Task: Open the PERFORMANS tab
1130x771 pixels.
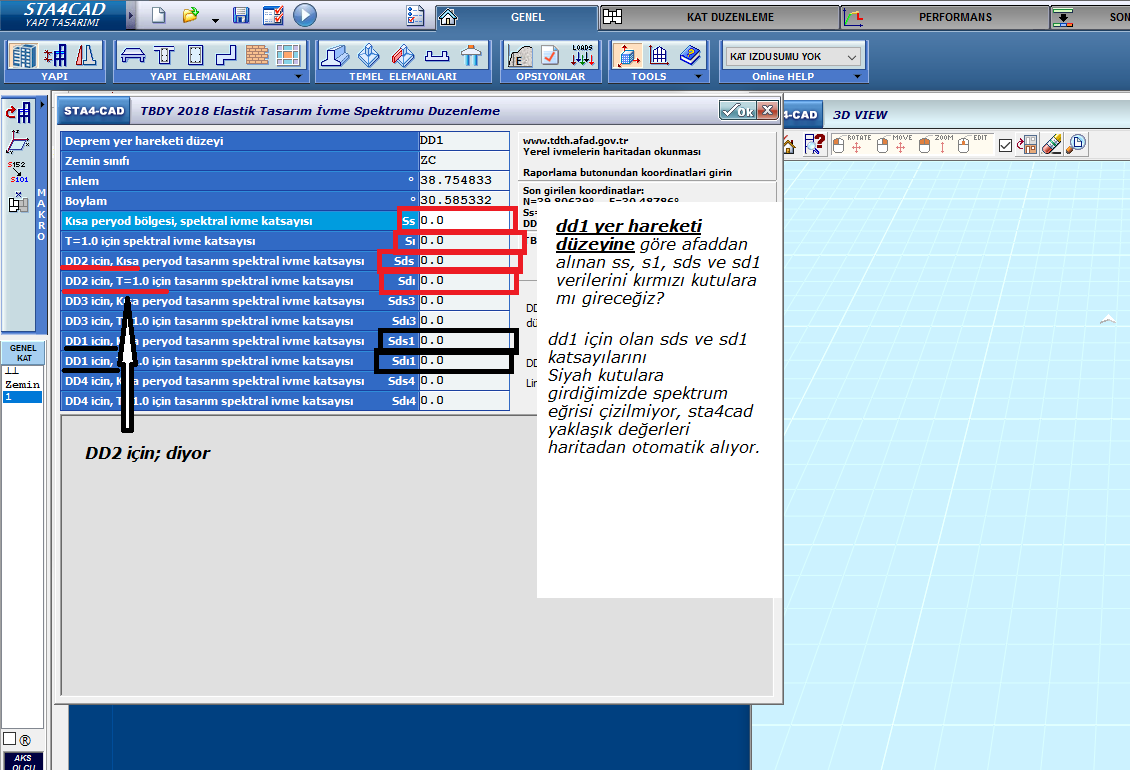Action: [x=954, y=17]
